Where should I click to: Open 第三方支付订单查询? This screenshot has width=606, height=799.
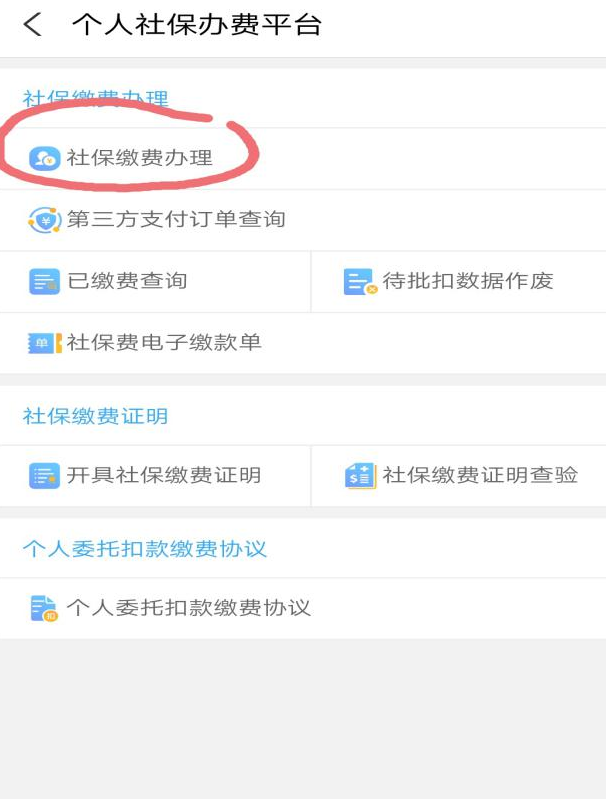[303, 220]
